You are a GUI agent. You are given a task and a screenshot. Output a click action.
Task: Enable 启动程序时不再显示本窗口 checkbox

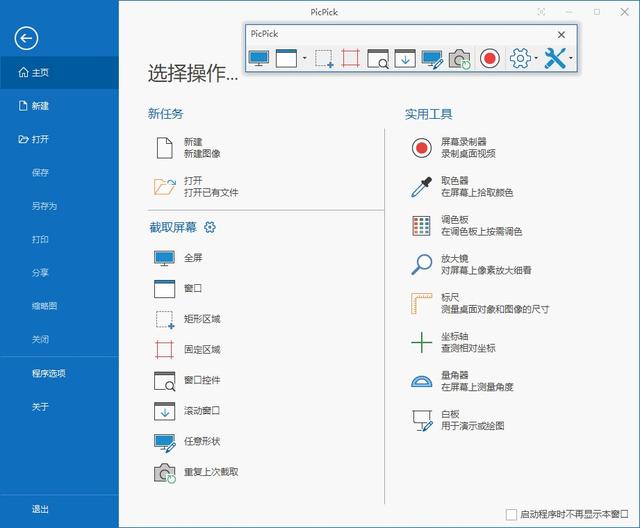(x=511, y=515)
